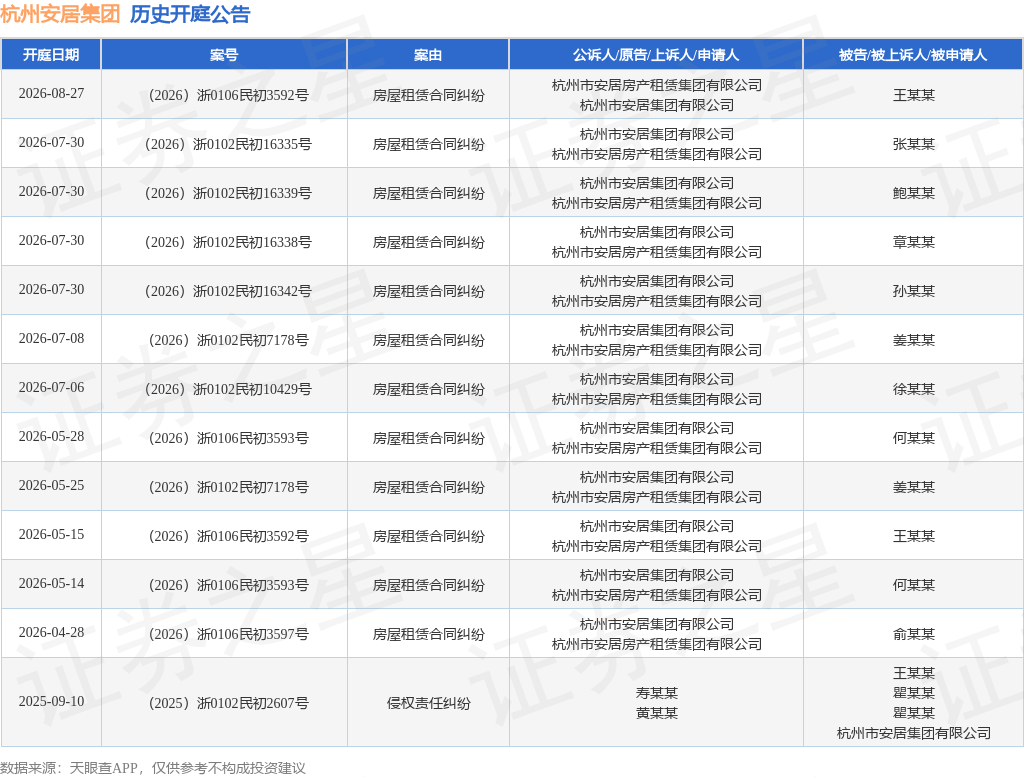This screenshot has height=777, width=1024.
Task: Click the 侵权责任纠纷 case cause cell
Action: pyautogui.click(x=428, y=703)
